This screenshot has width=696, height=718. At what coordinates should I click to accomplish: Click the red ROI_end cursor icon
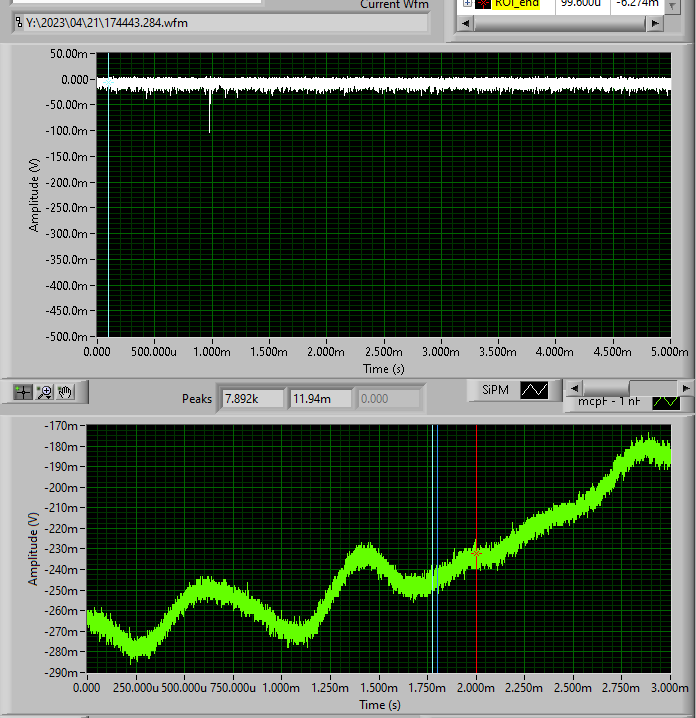(483, 4)
